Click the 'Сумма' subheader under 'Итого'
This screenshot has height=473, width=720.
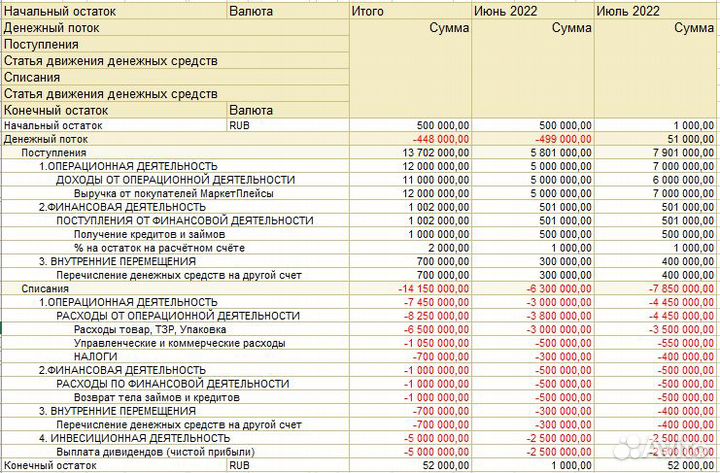(x=449, y=28)
